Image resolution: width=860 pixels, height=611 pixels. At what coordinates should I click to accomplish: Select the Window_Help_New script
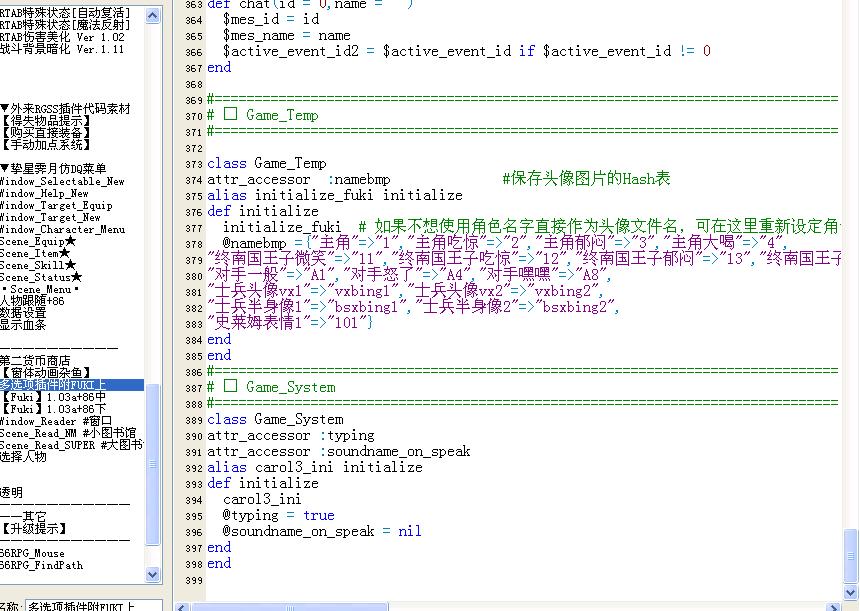(44, 193)
